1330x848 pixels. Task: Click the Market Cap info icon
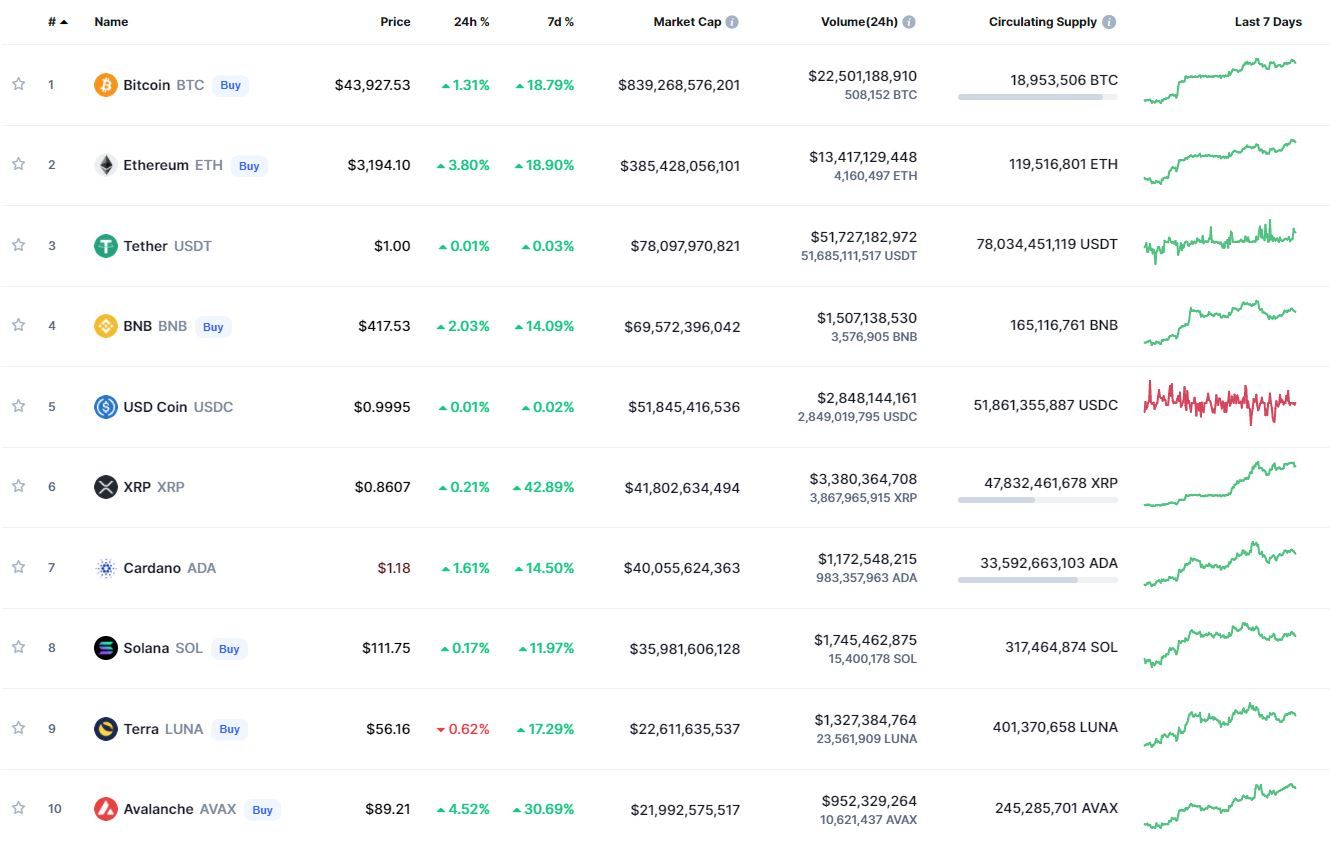click(732, 22)
